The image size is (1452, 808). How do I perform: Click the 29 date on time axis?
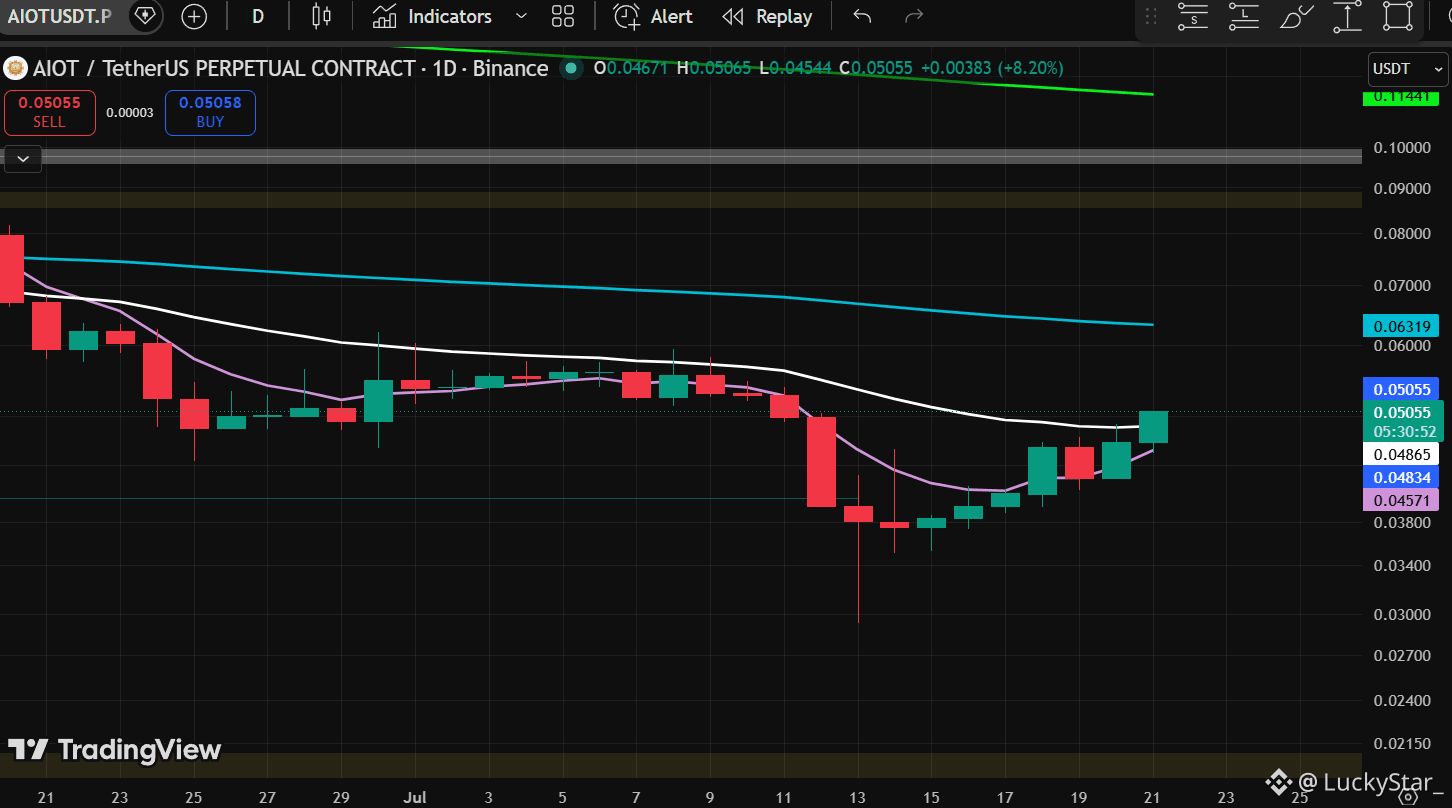[x=341, y=797]
